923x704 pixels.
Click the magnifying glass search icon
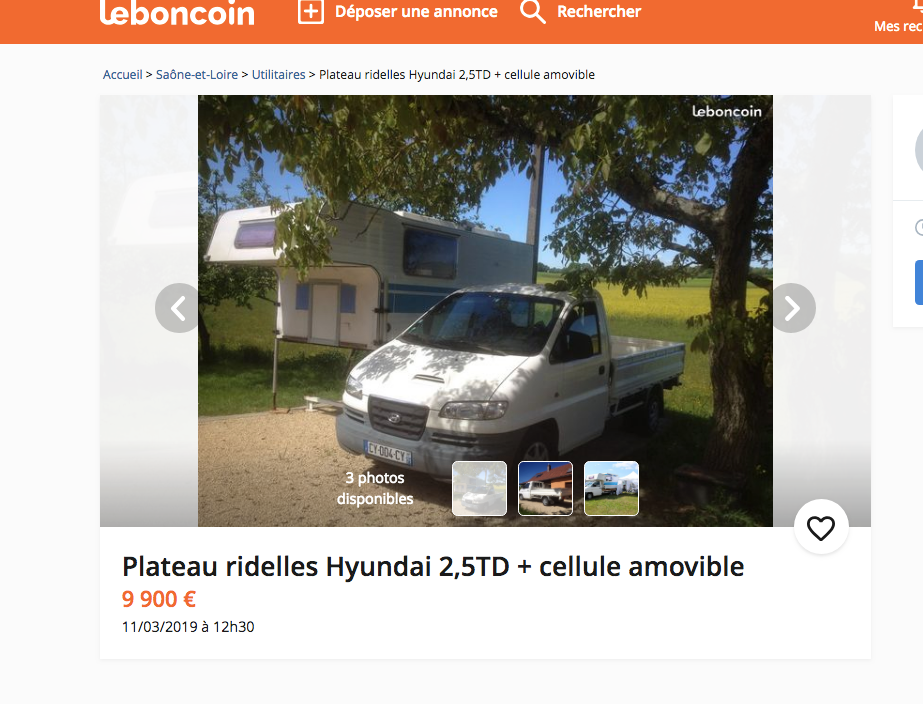click(x=533, y=11)
